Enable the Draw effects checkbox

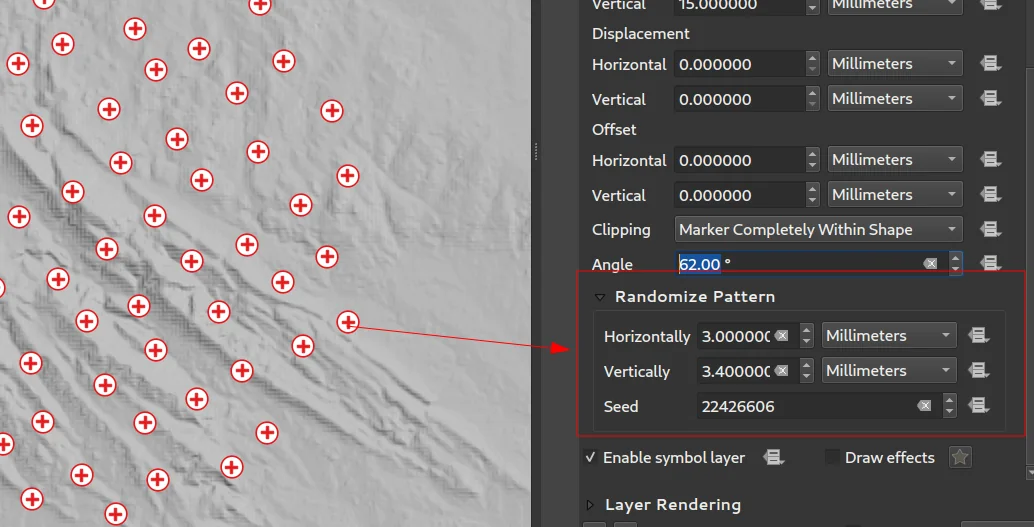(x=832, y=458)
